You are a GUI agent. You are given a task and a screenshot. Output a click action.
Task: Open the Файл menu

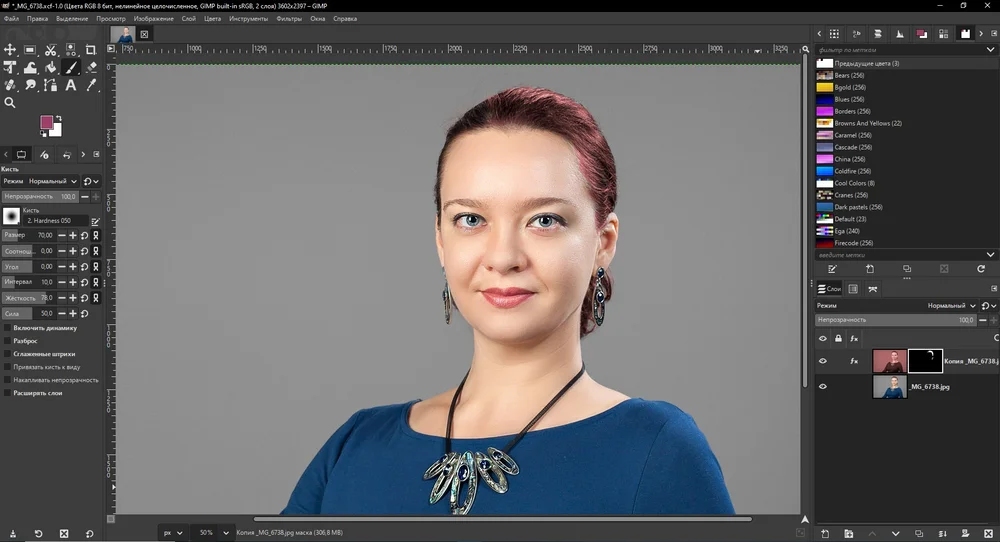(x=11, y=18)
